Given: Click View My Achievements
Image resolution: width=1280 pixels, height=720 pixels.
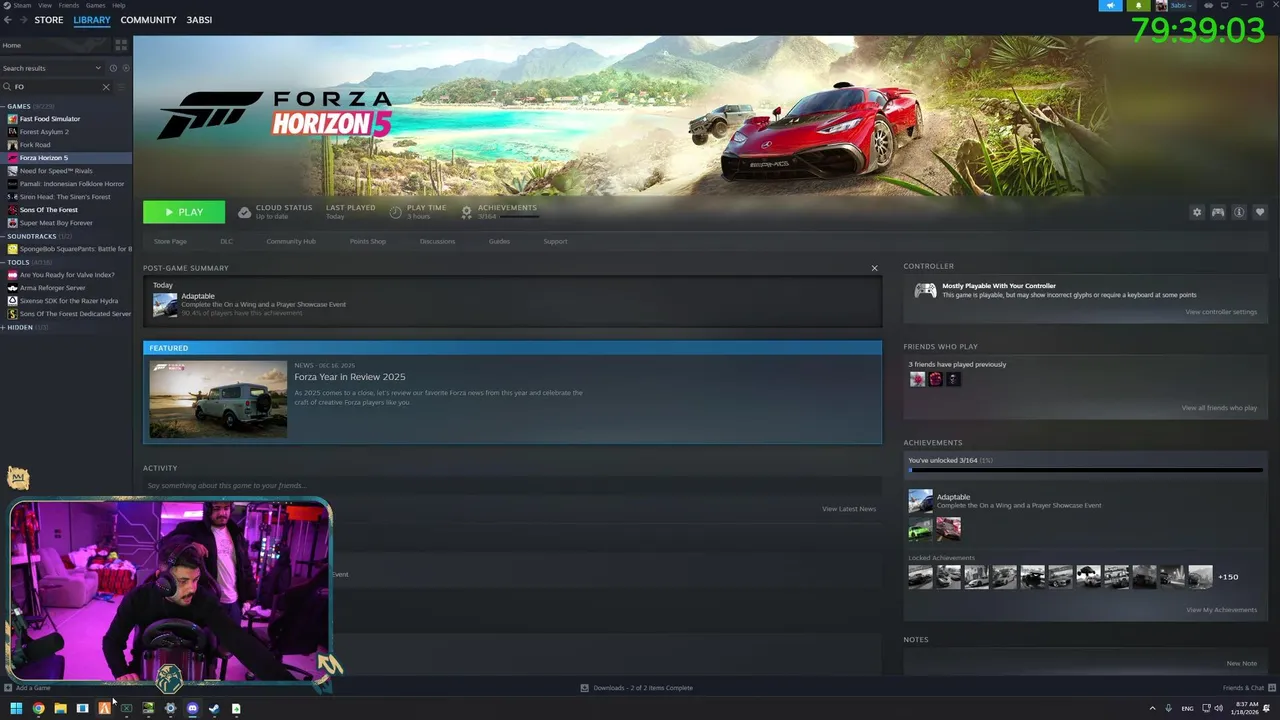Looking at the screenshot, I should 1221,610.
